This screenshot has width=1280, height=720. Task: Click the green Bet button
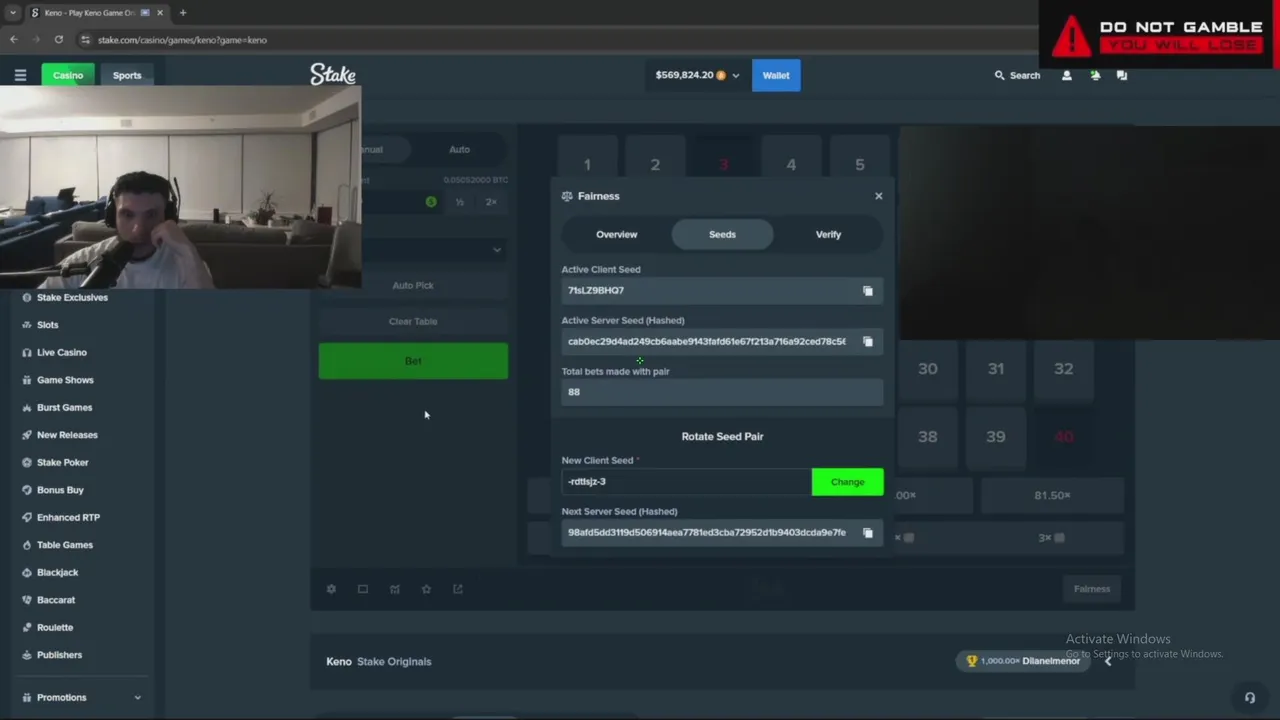413,361
